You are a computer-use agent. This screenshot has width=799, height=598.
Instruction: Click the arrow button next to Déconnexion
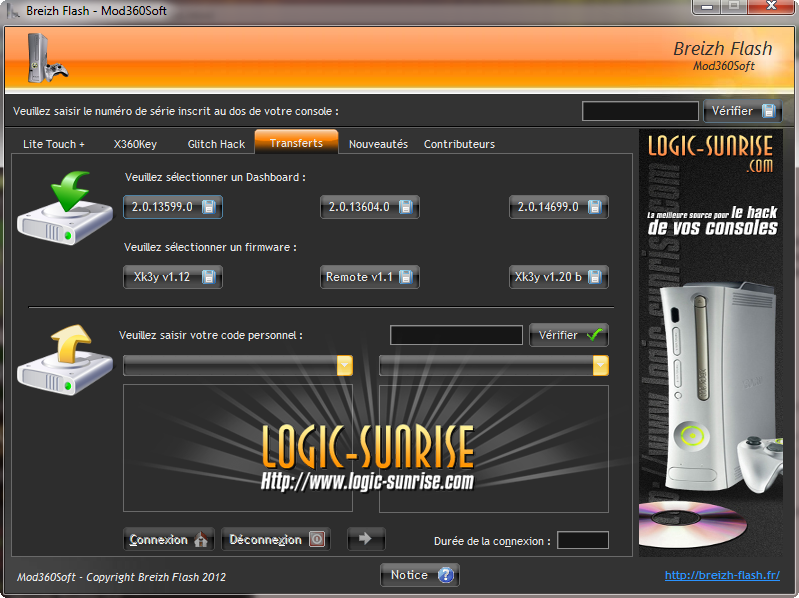tap(366, 539)
